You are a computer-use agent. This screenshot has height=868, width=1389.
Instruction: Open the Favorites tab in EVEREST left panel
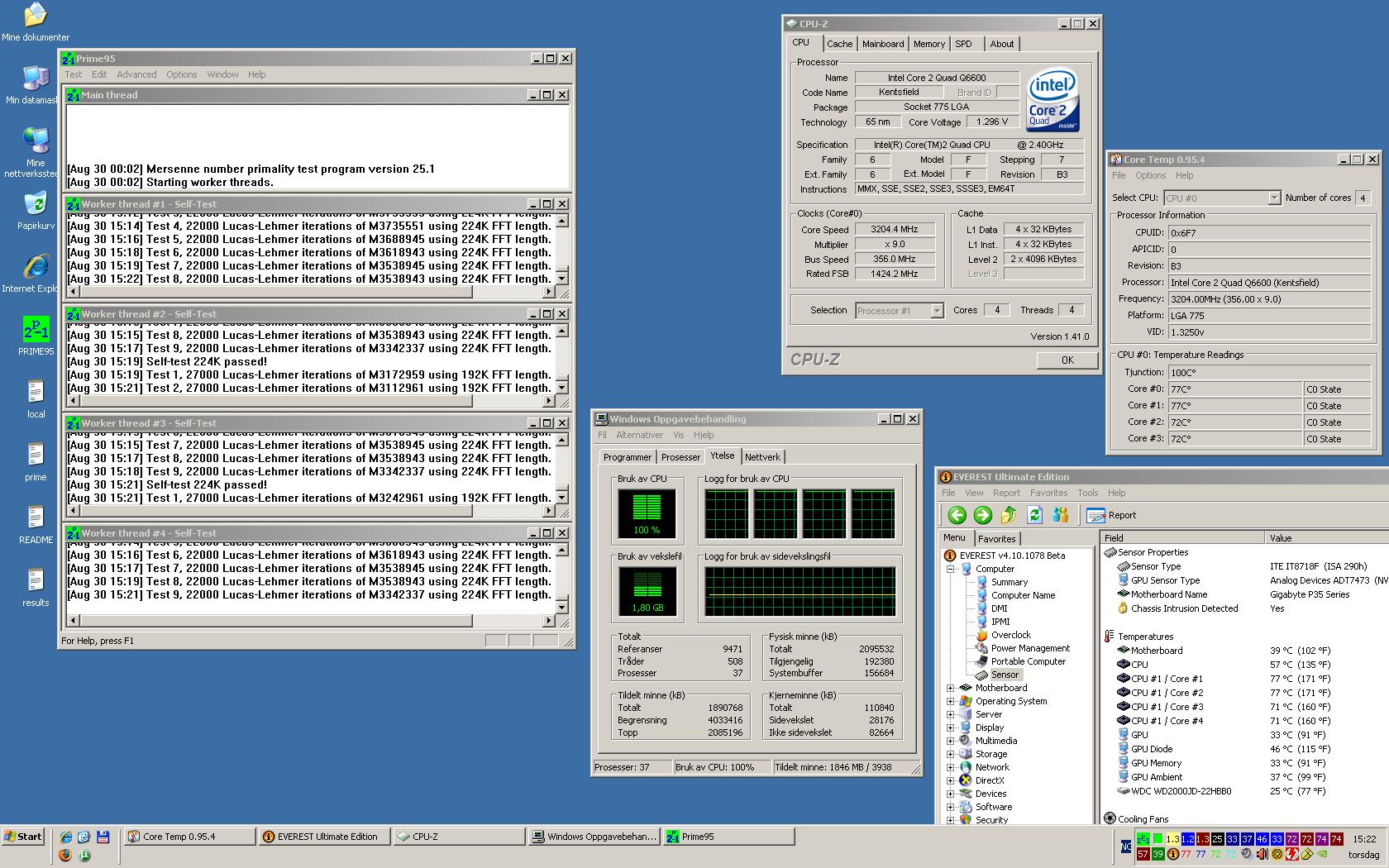point(996,539)
